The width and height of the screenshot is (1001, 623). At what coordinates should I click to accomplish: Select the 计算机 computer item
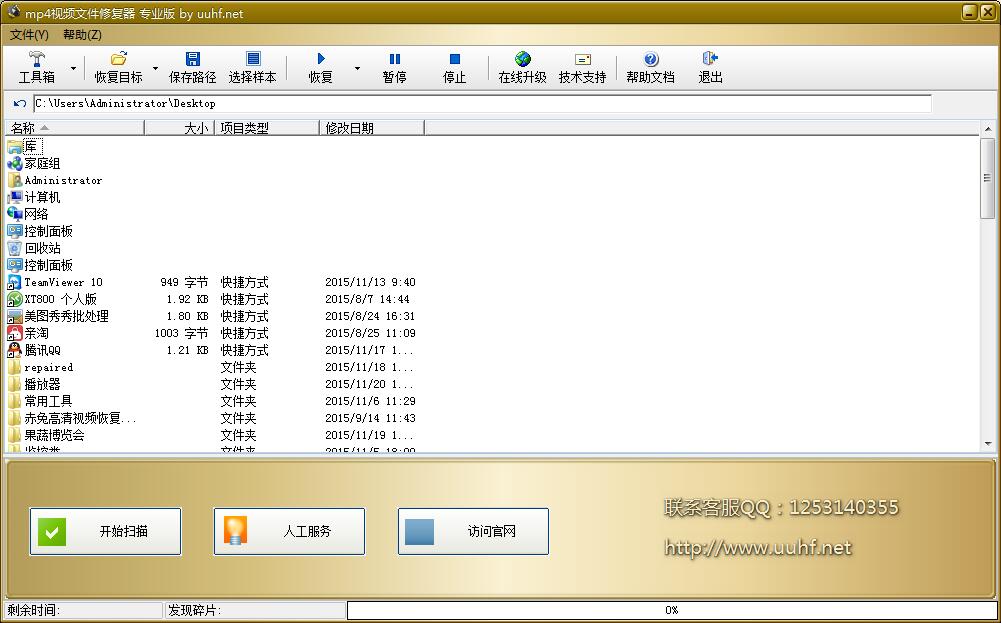pos(33,197)
